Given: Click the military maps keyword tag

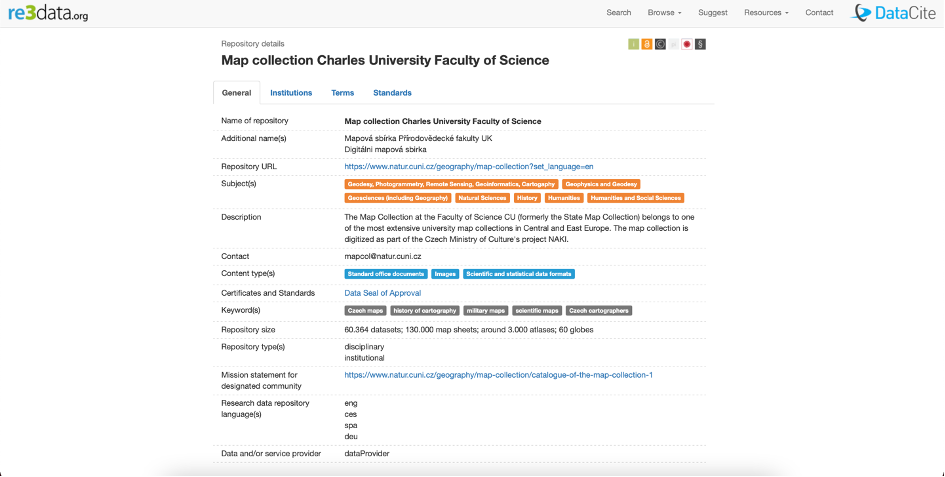Looking at the screenshot, I should coord(486,311).
